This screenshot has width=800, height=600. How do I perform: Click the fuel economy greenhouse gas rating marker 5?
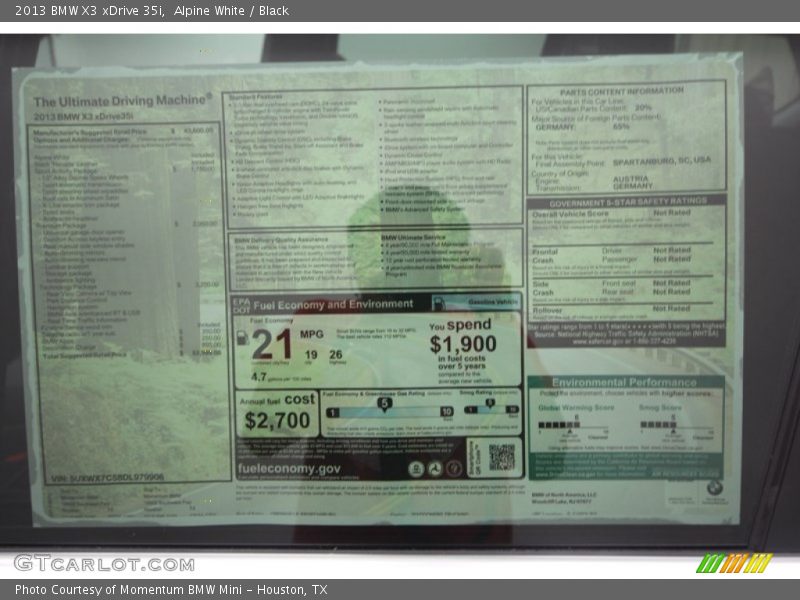tap(384, 404)
